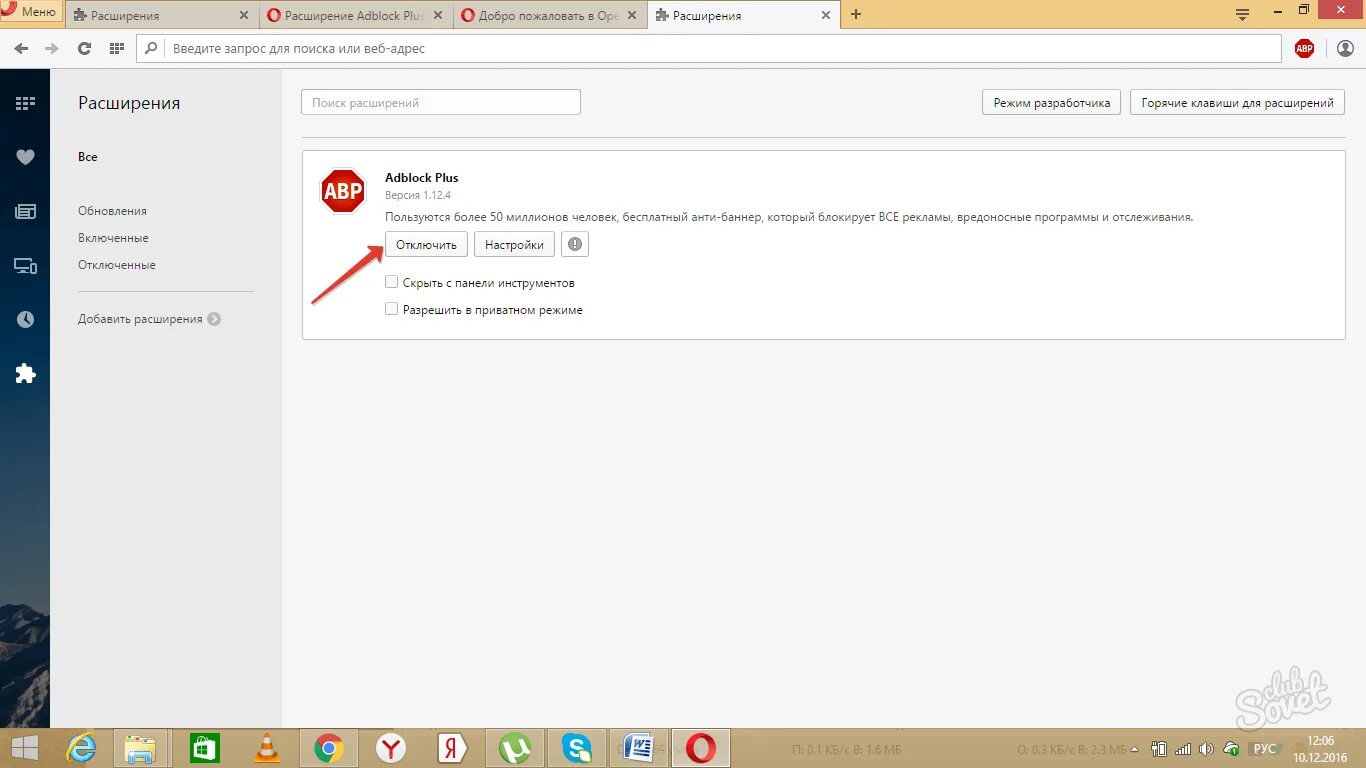Click the Добавить расширения link
Screen dimensions: 1366x768
tap(149, 319)
